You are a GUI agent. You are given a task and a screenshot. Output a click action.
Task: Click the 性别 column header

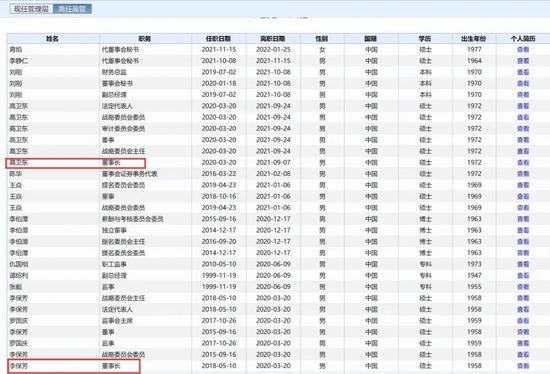pyautogui.click(x=322, y=39)
